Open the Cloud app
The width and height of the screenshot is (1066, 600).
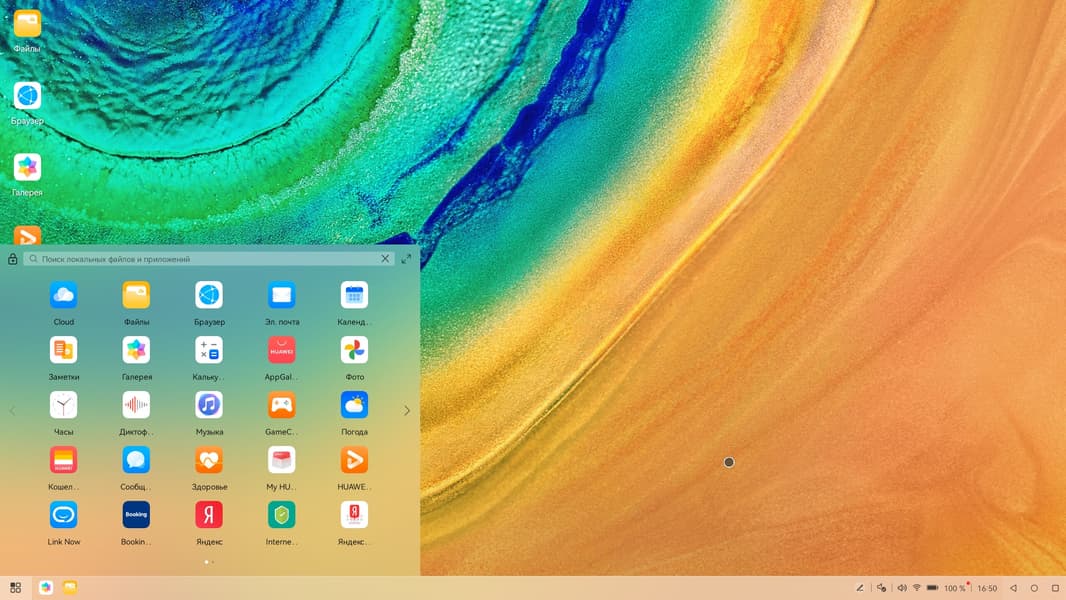point(63,296)
